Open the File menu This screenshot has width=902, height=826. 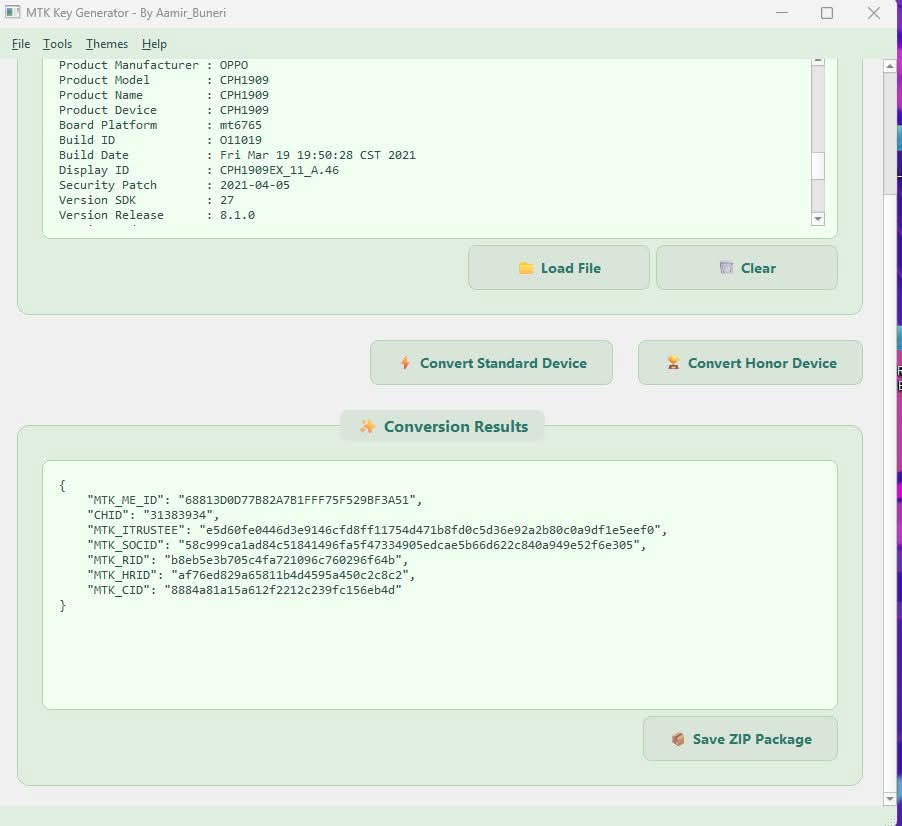pos(21,44)
